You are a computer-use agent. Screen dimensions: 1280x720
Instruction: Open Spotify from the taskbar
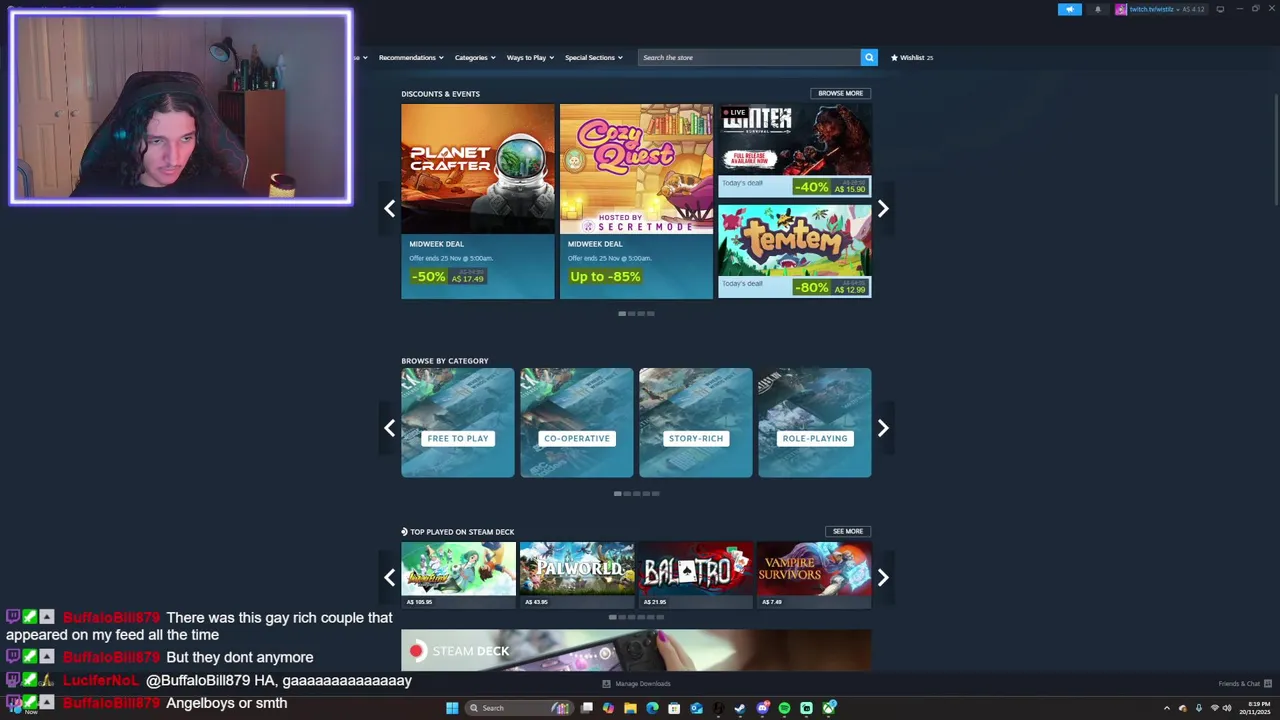click(x=784, y=708)
